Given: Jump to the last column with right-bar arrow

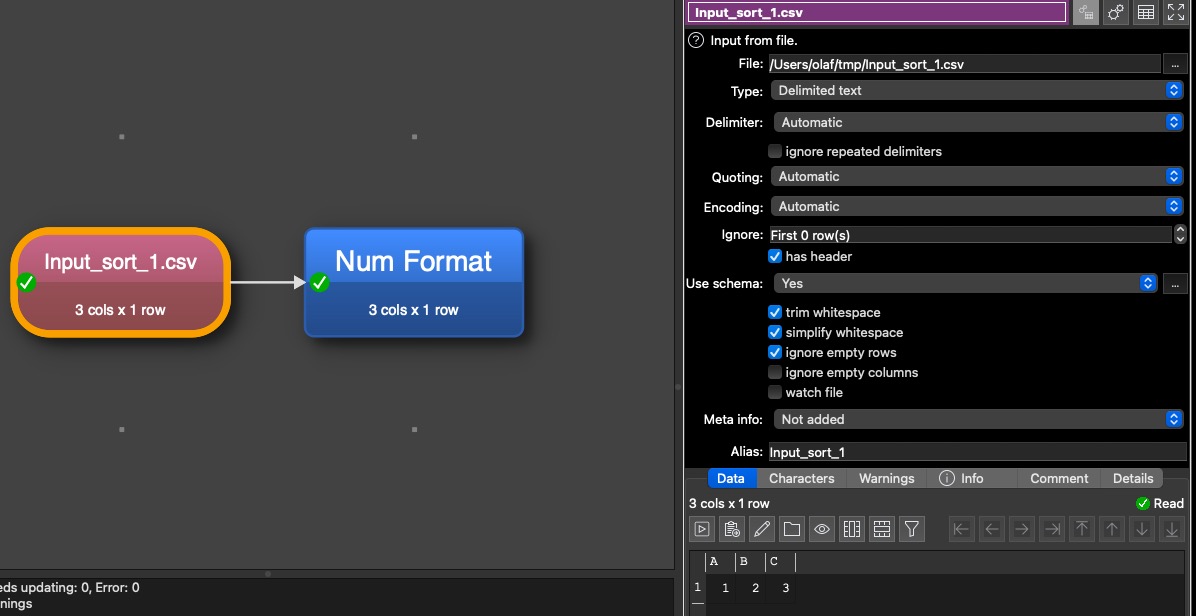Looking at the screenshot, I should [1053, 528].
